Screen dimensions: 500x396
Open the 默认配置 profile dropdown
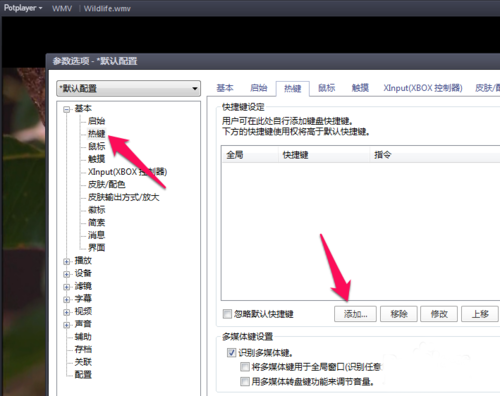(x=128, y=88)
